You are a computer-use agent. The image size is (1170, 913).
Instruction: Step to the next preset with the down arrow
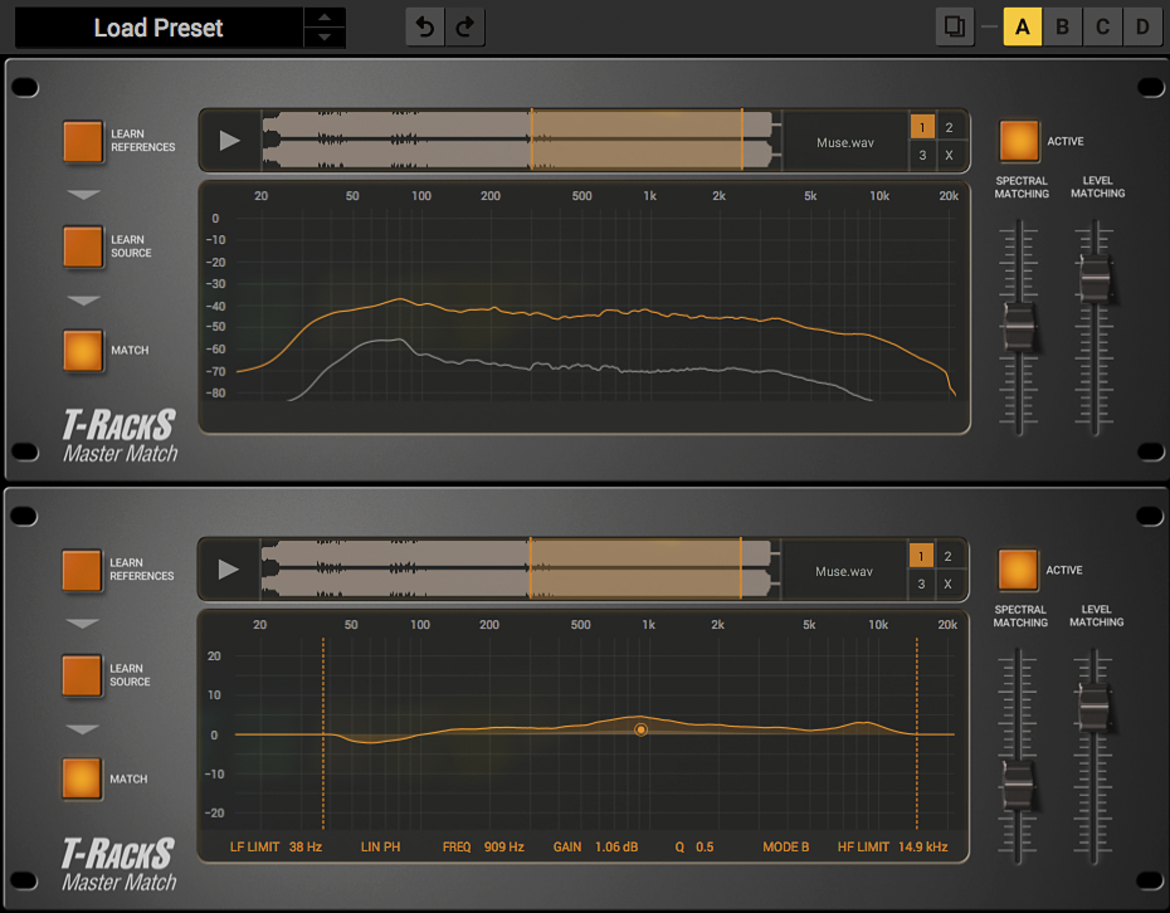(325, 37)
